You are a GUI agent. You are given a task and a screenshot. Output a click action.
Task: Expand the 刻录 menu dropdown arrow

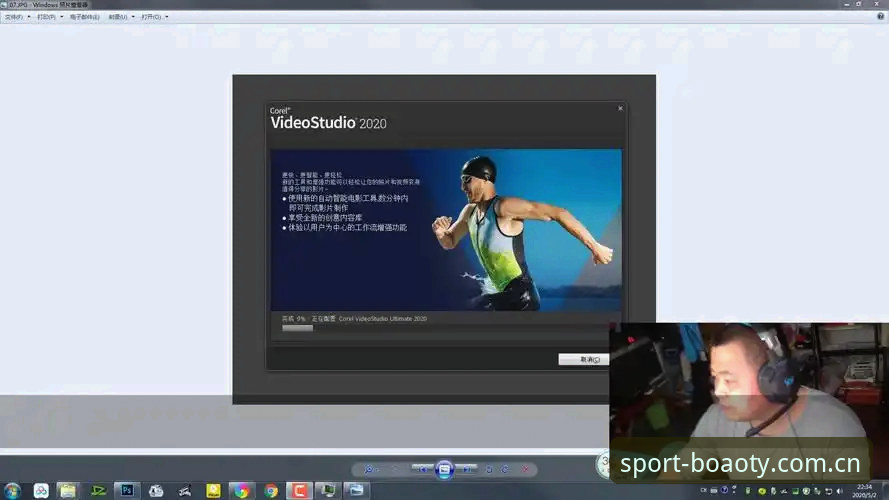133,17
